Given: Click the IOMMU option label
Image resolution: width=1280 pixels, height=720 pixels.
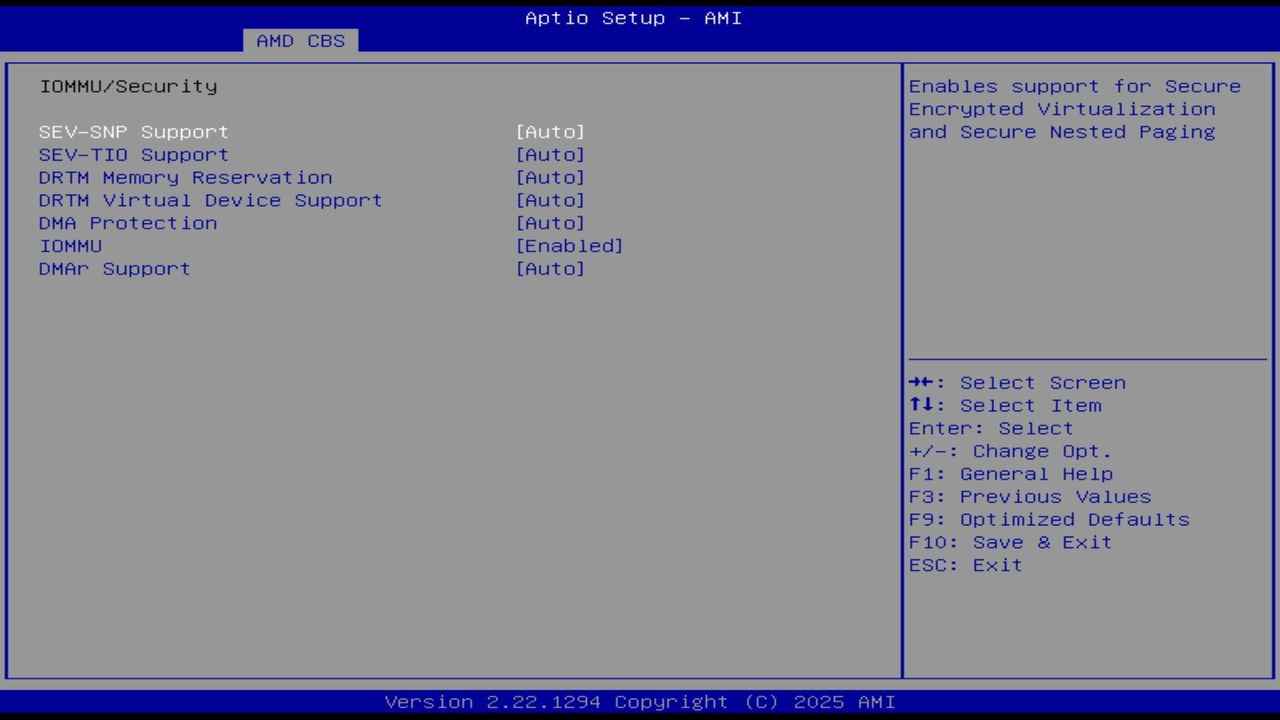Looking at the screenshot, I should click(x=68, y=245).
